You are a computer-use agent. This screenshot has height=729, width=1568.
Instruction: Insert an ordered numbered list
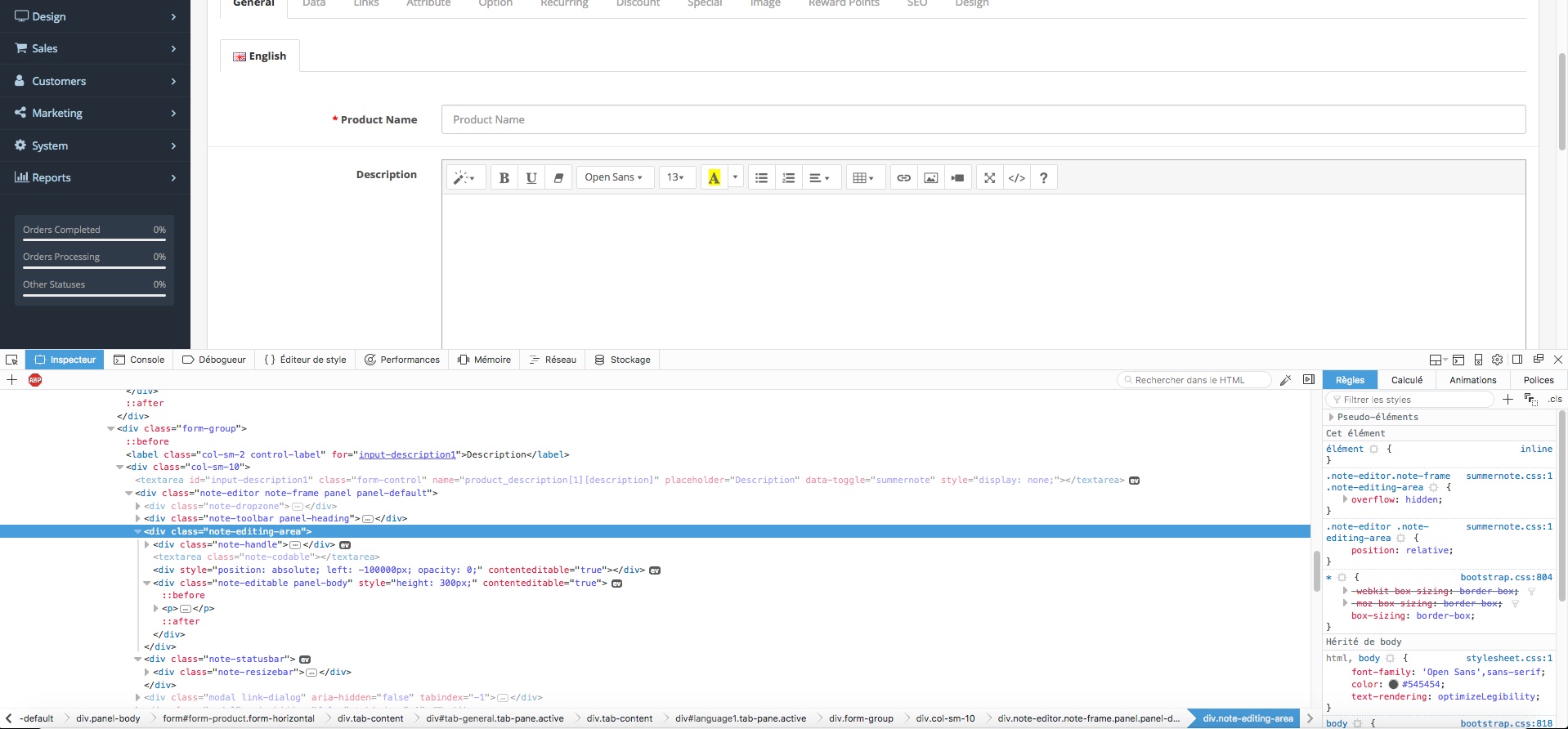click(x=788, y=177)
